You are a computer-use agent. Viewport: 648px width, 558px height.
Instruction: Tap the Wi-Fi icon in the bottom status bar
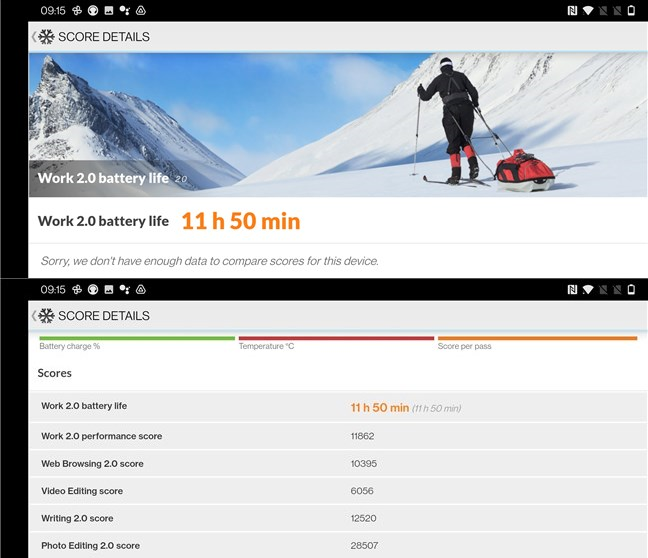588,290
